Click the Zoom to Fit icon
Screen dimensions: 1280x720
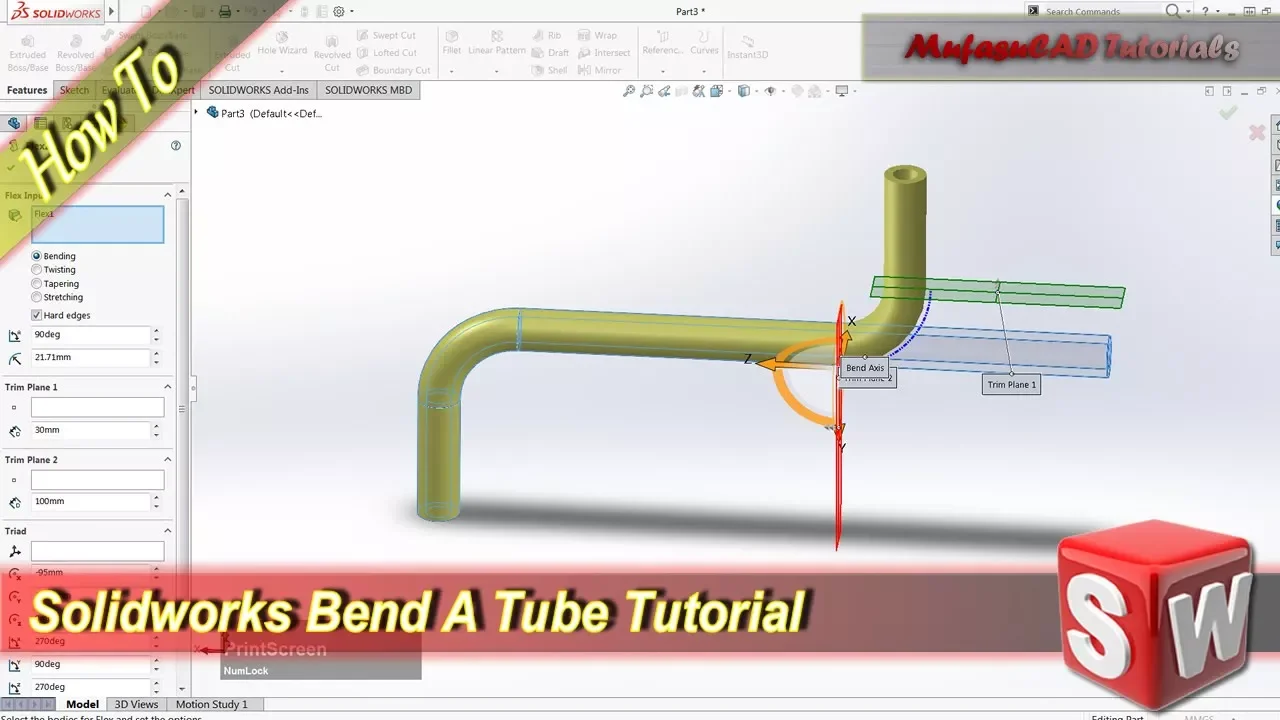pos(629,91)
